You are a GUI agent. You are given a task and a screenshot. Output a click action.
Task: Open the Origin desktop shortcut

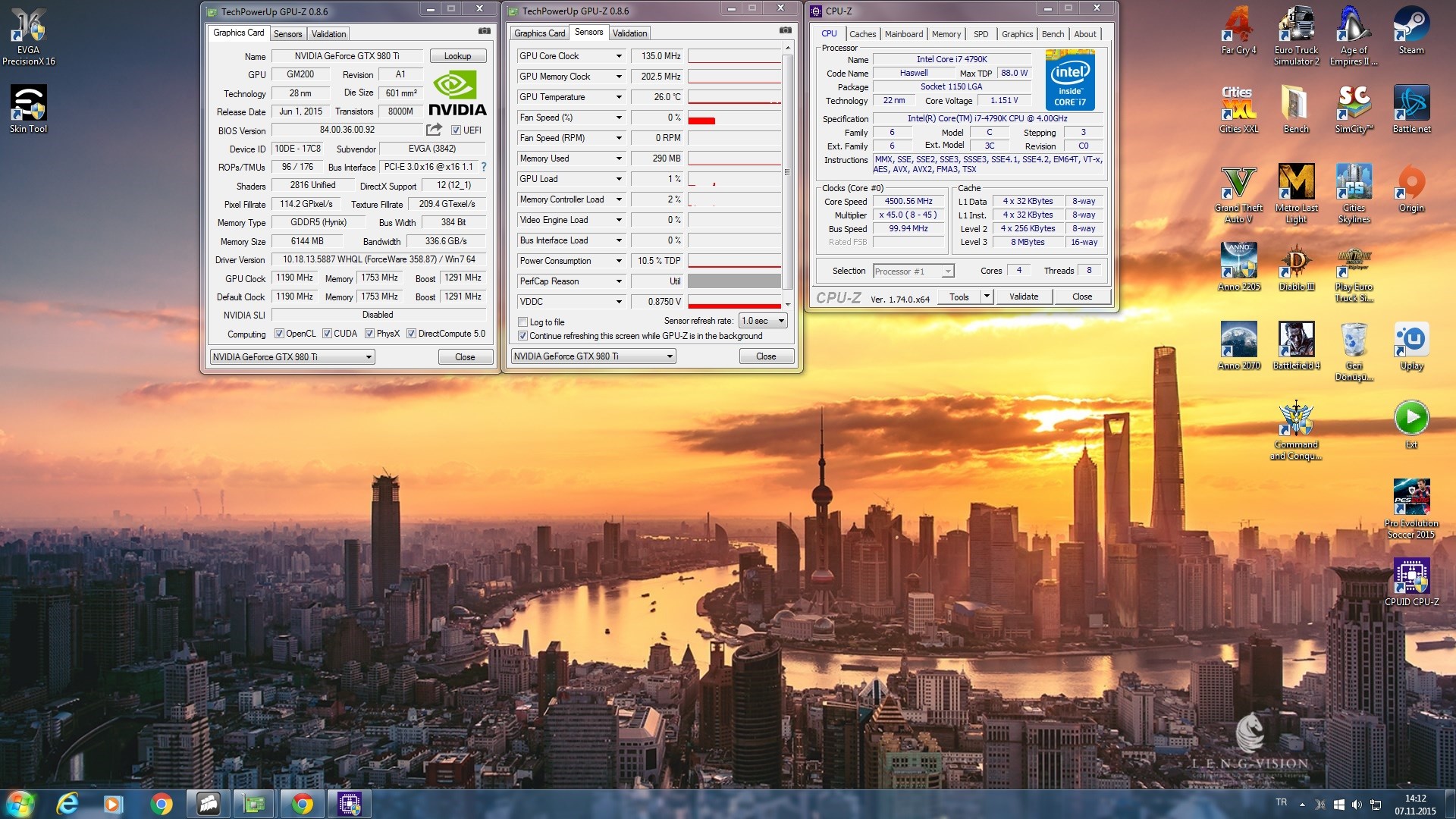pos(1411,188)
